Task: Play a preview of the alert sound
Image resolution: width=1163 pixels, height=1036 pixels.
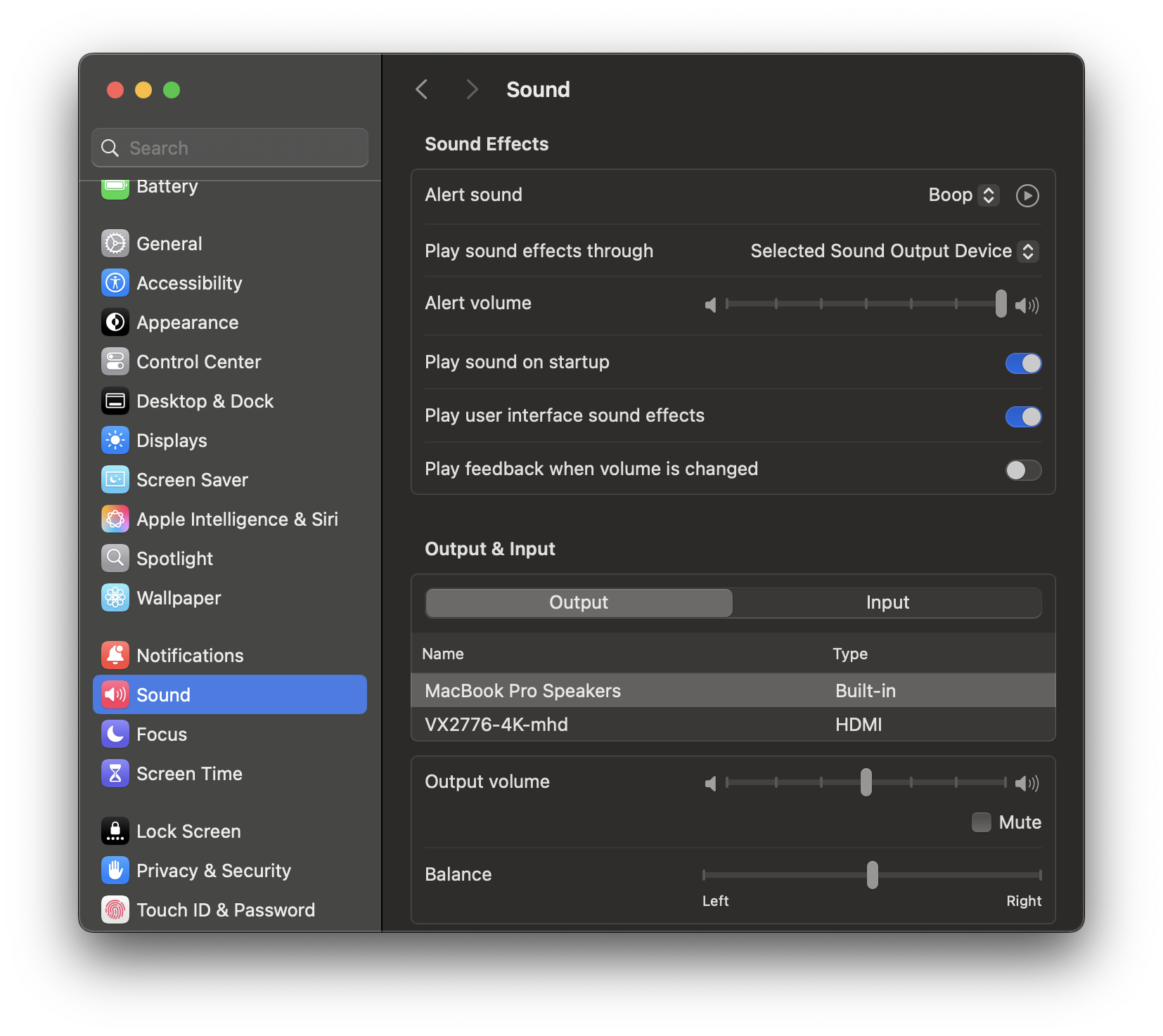Action: pyautogui.click(x=1027, y=195)
